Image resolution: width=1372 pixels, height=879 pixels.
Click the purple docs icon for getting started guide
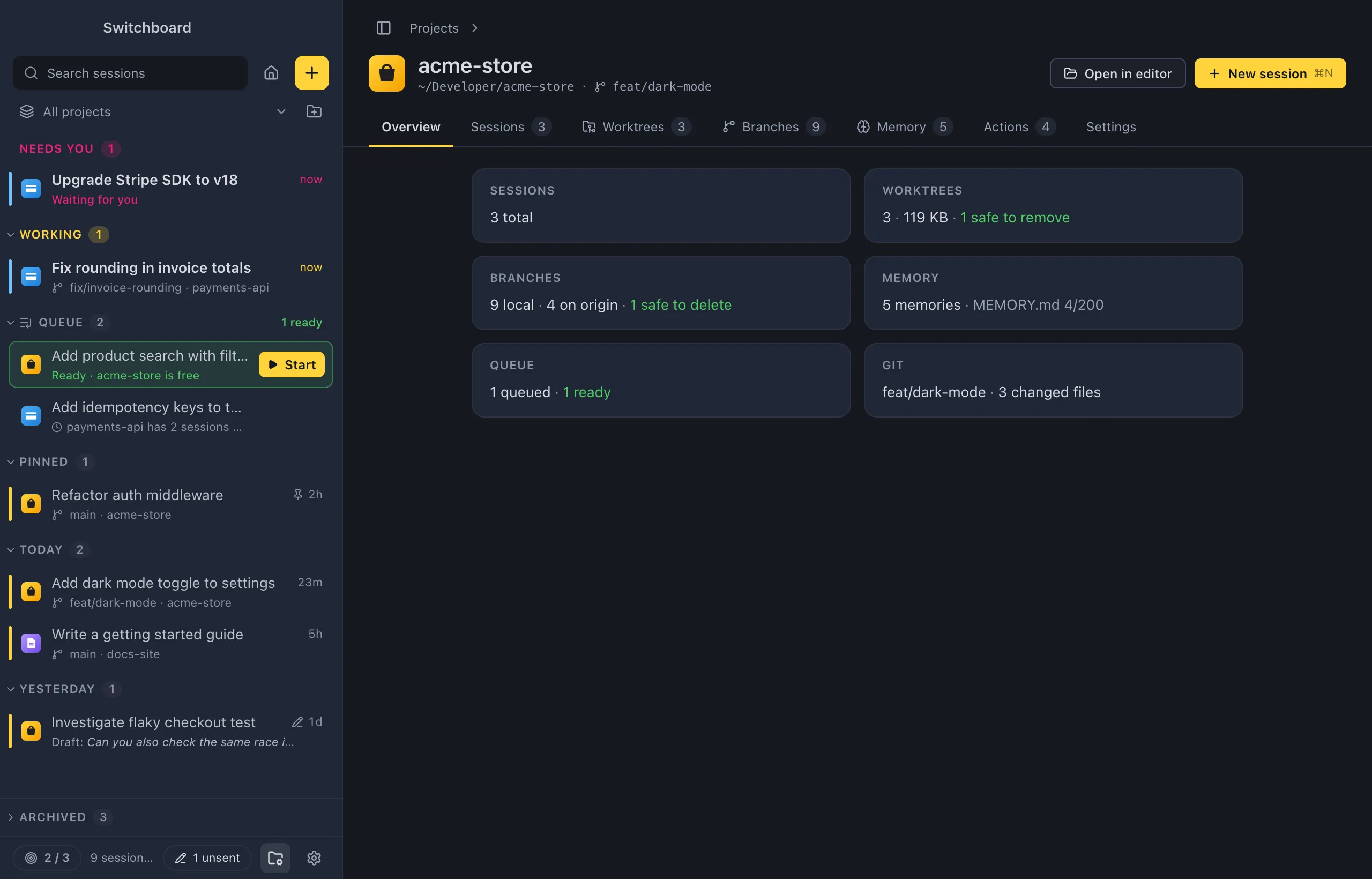point(31,643)
